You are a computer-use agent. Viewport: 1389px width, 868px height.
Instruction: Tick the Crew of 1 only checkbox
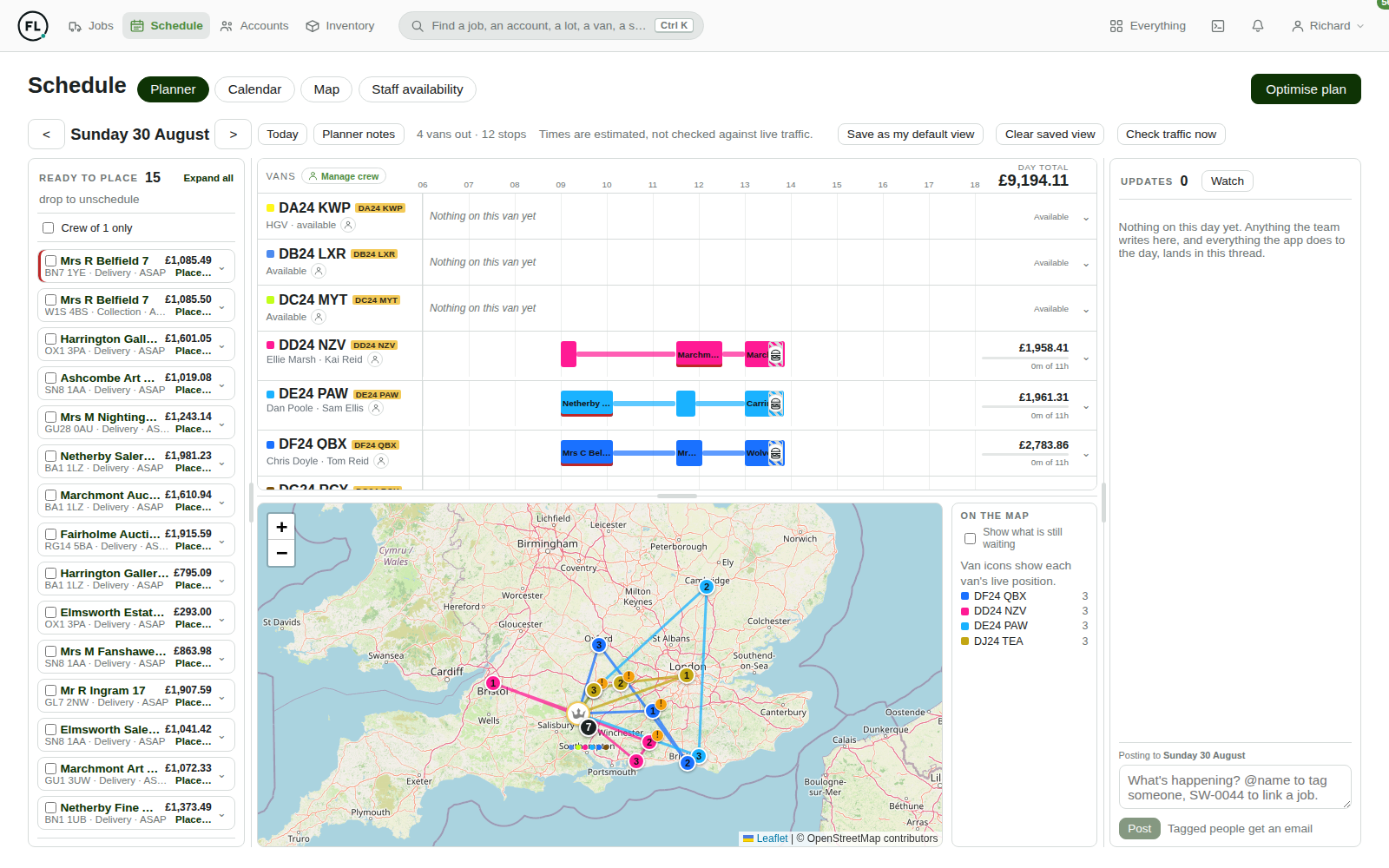pos(49,228)
